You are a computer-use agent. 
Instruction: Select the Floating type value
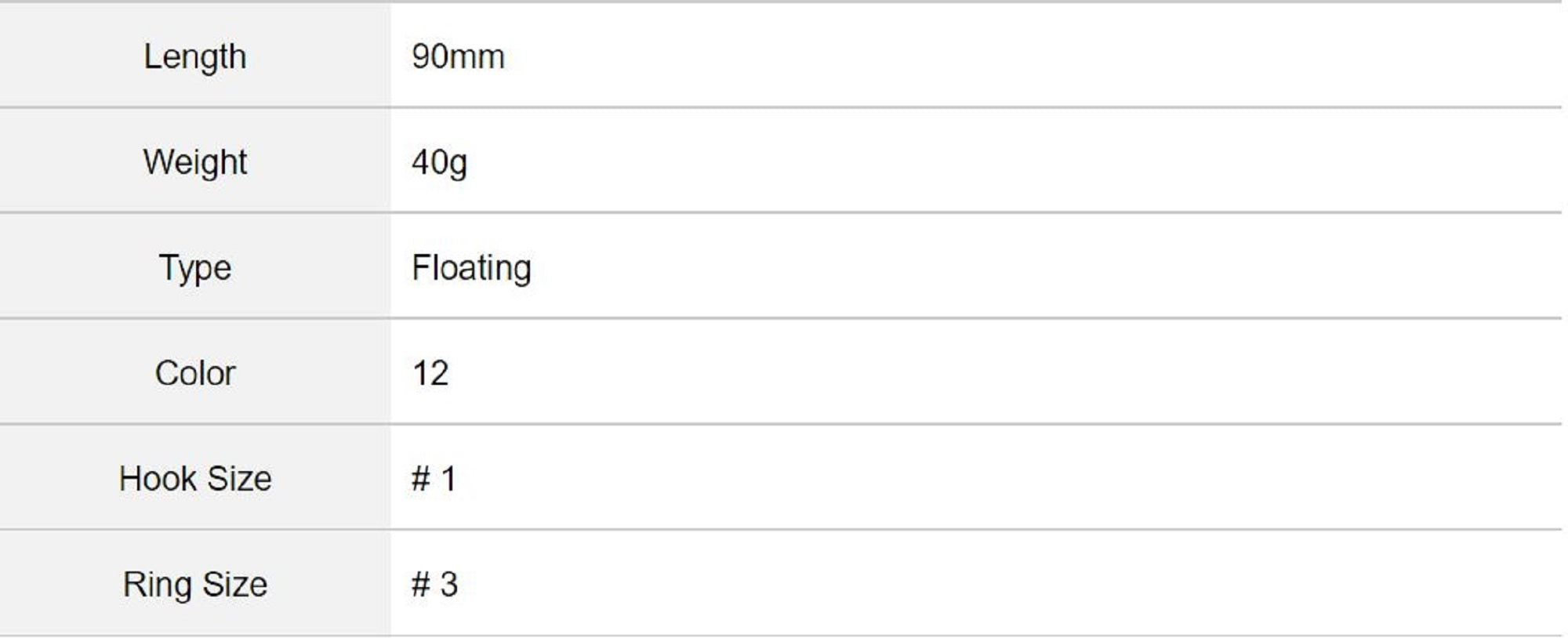click(471, 268)
